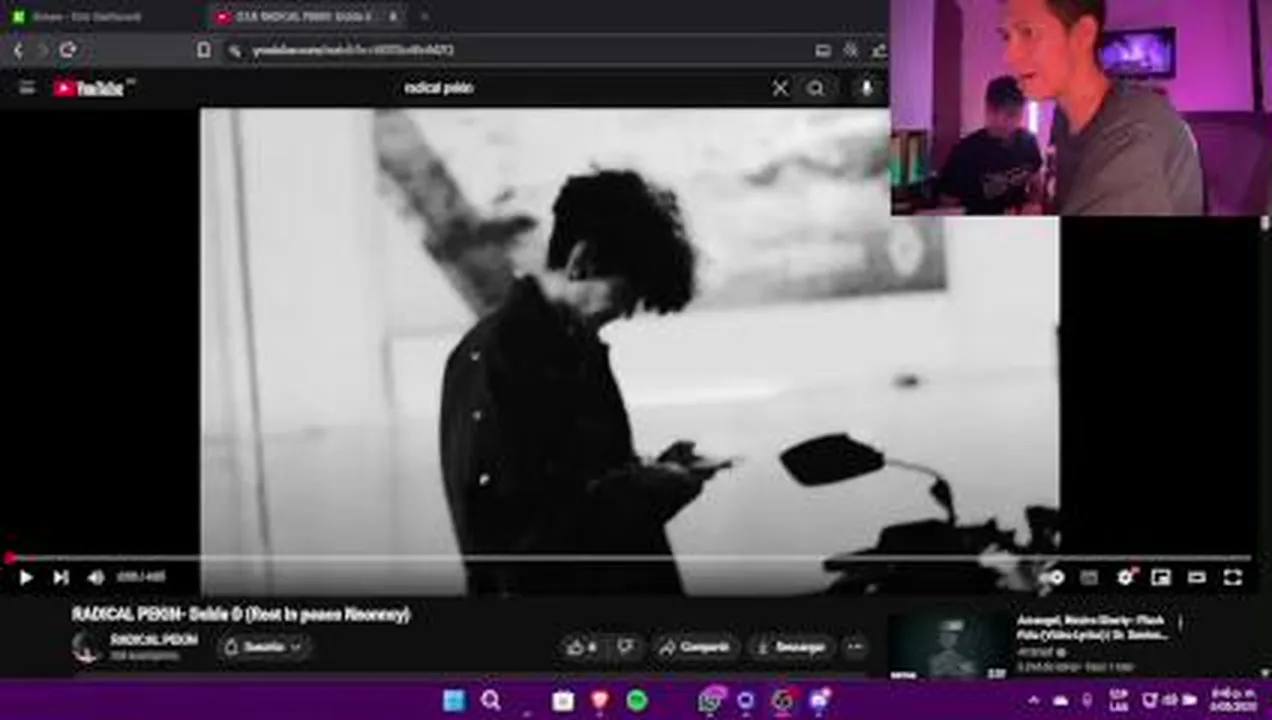This screenshot has width=1272, height=720.
Task: Open options for the suggested video
Action: click(x=1181, y=623)
